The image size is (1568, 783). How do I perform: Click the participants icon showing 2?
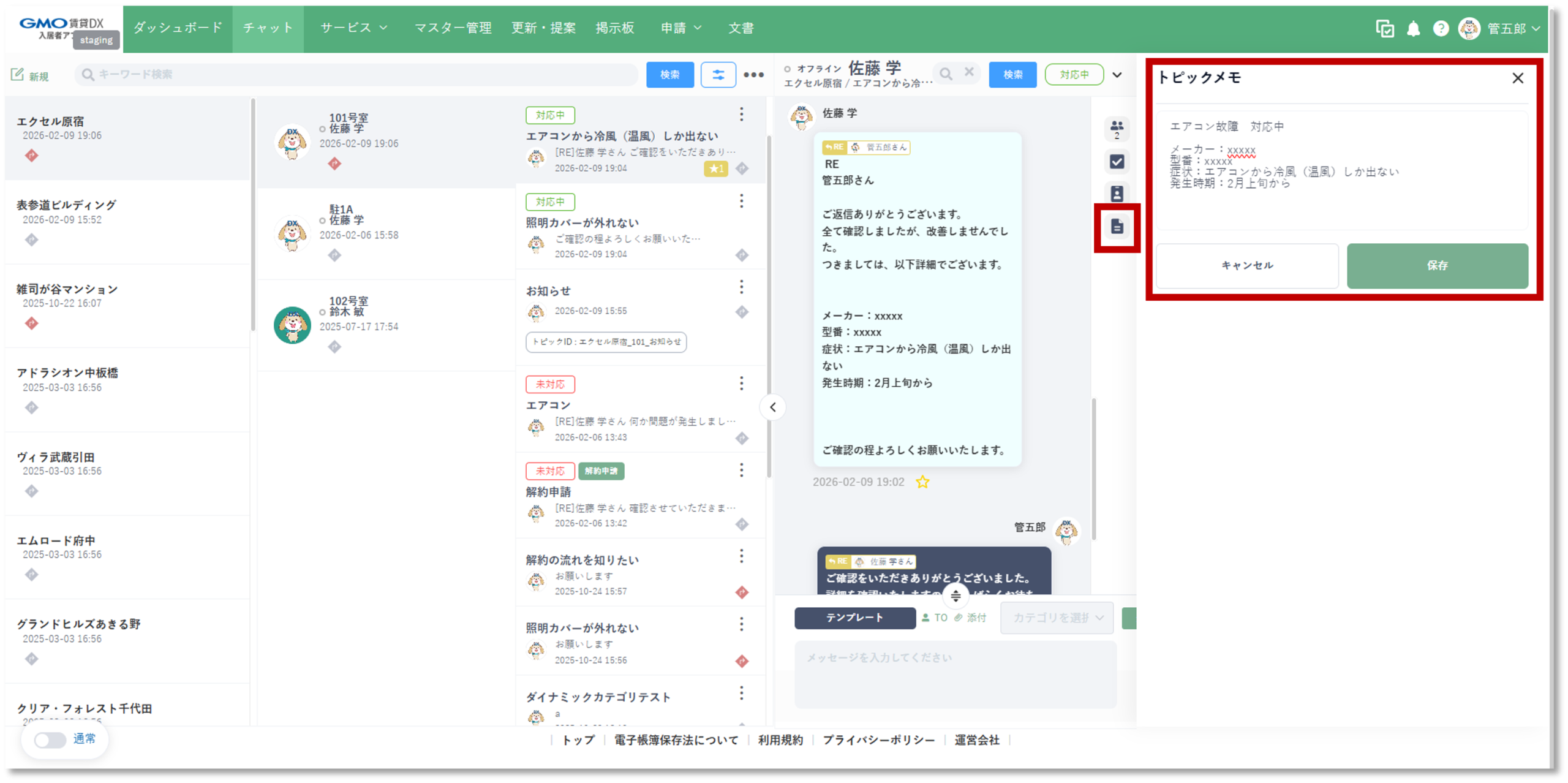(x=1117, y=129)
